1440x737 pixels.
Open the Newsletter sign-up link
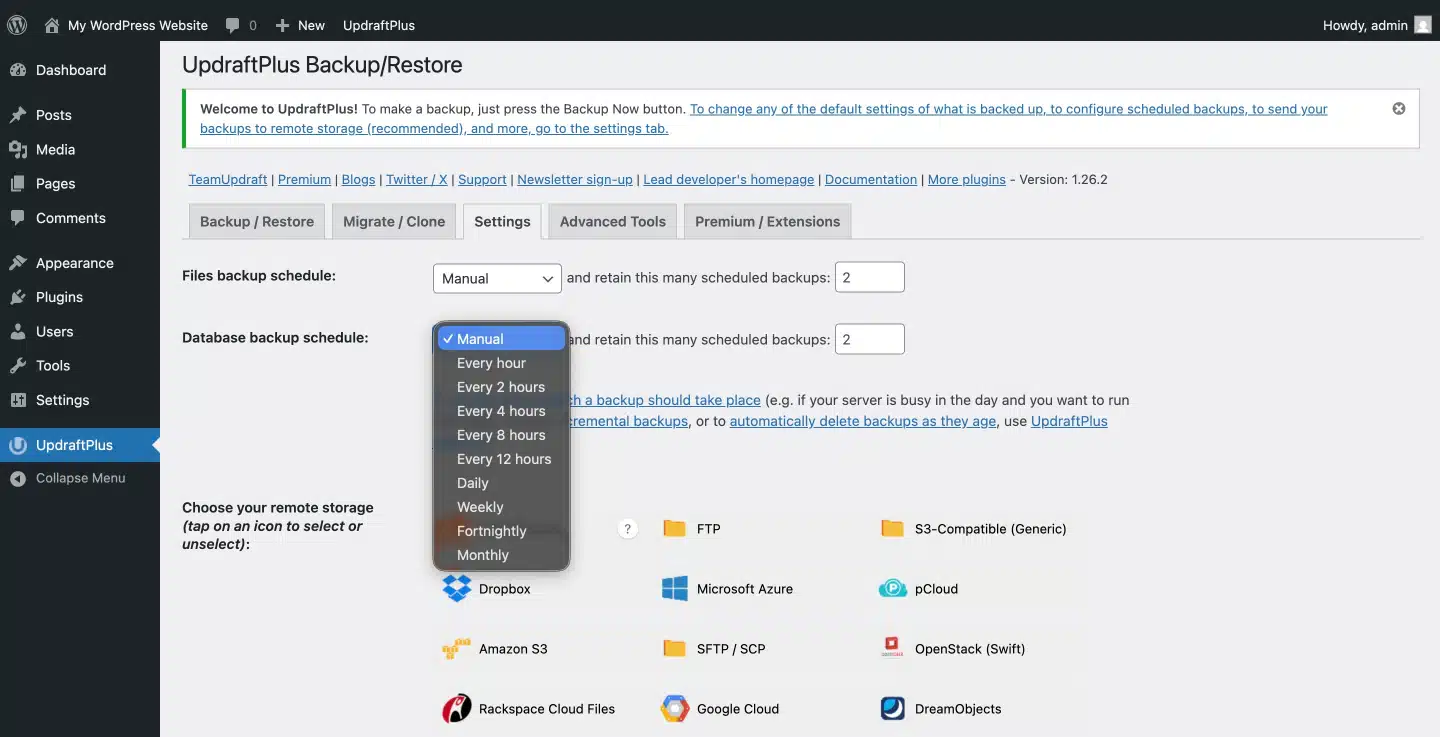coord(575,180)
